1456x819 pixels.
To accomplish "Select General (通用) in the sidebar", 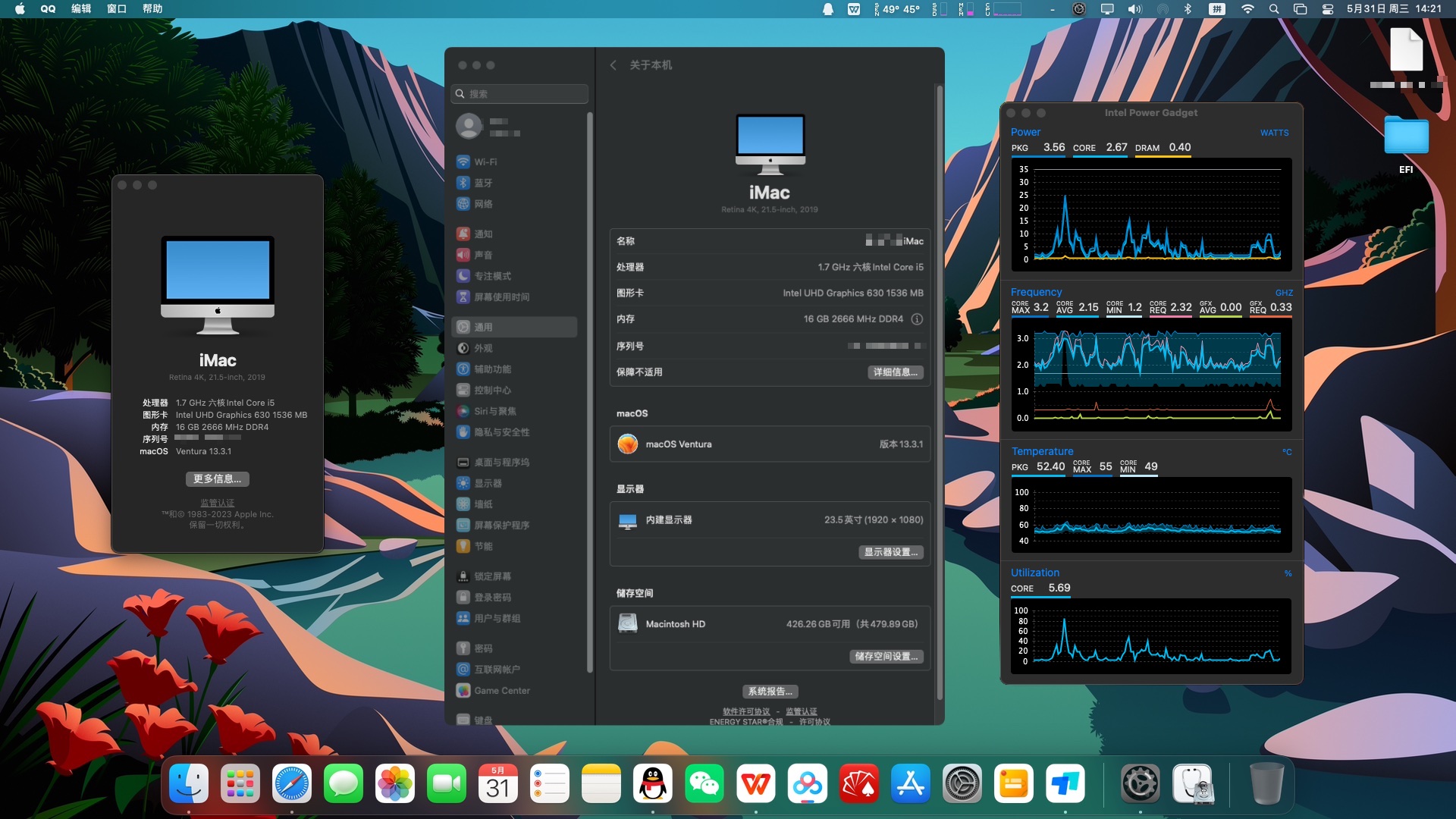I will [515, 327].
